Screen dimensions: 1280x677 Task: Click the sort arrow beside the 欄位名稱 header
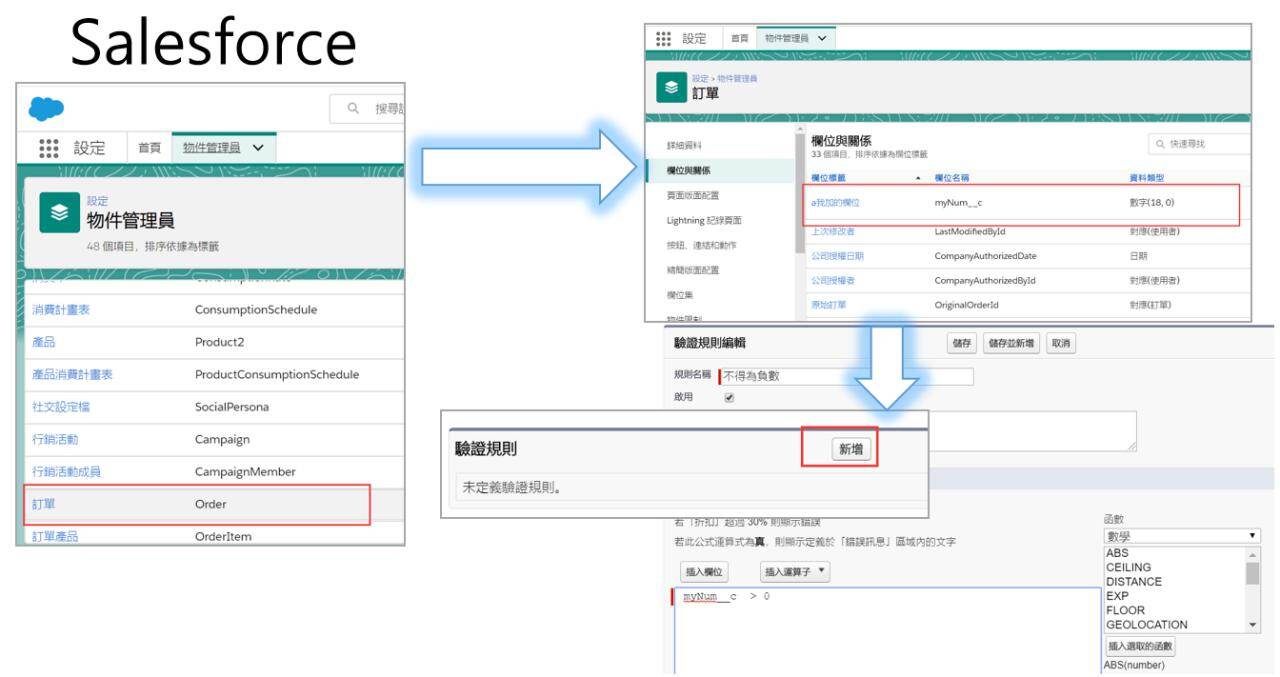point(919,177)
